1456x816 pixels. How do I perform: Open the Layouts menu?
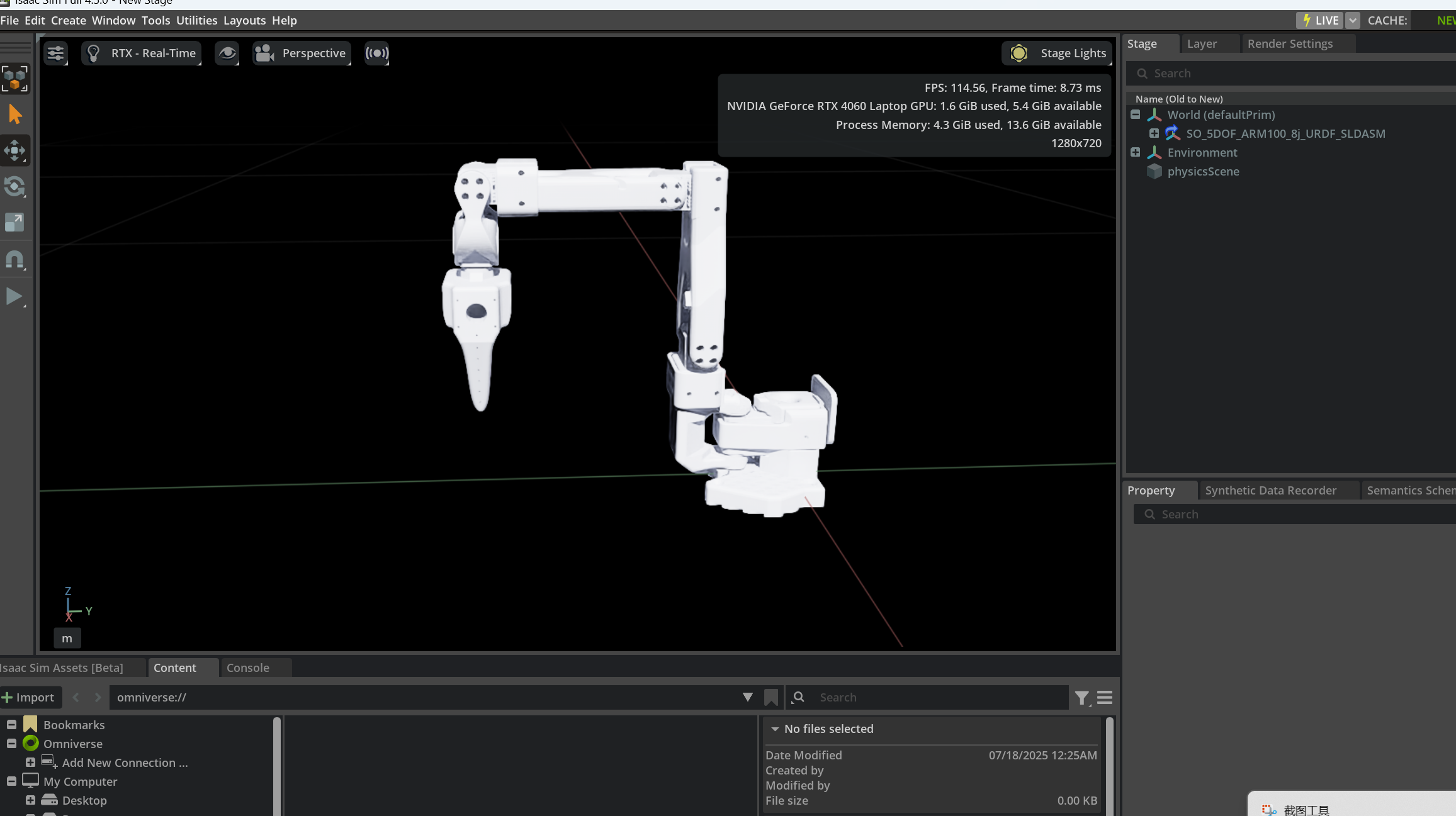[x=244, y=20]
